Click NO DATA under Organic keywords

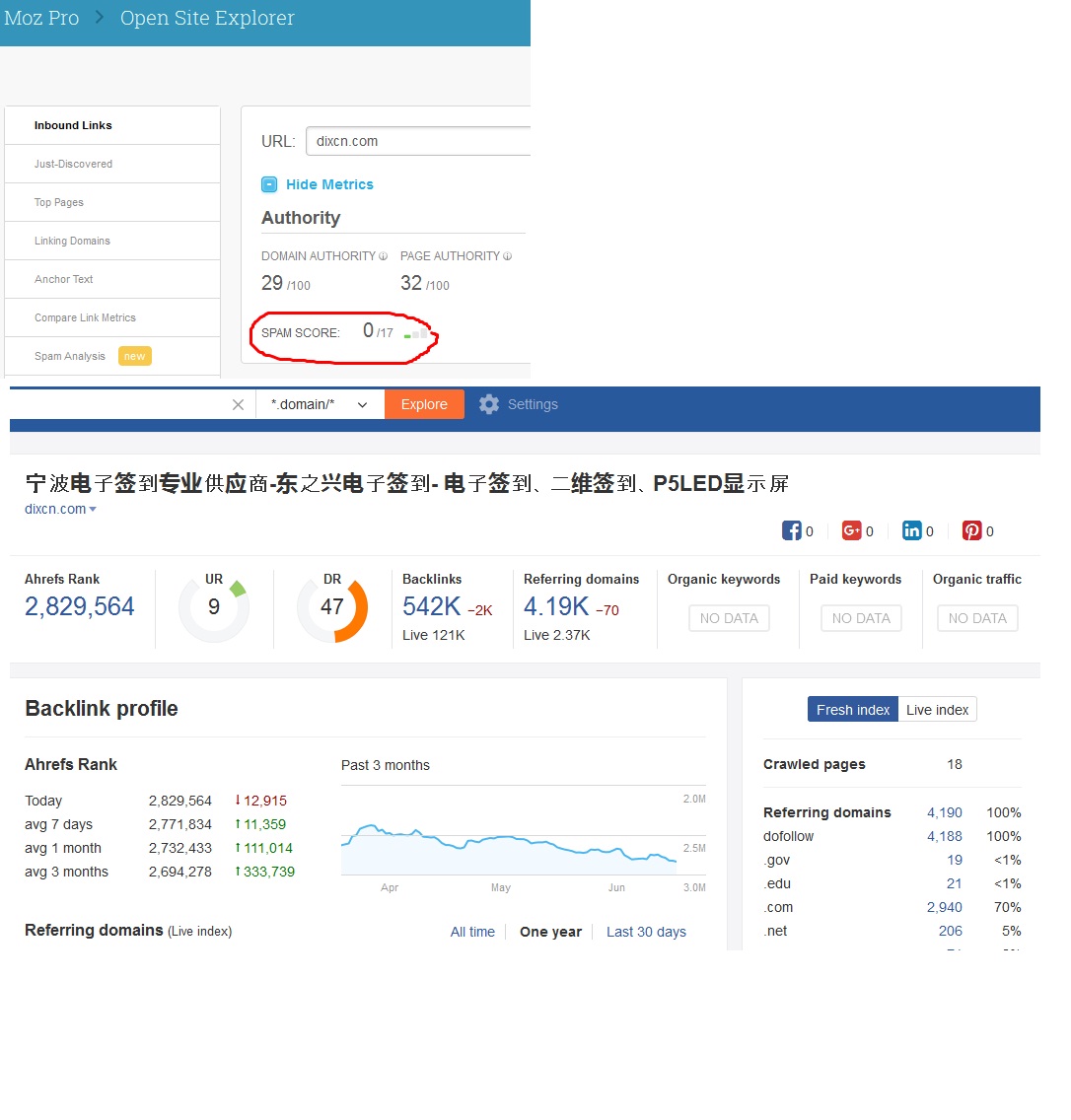[x=729, y=618]
